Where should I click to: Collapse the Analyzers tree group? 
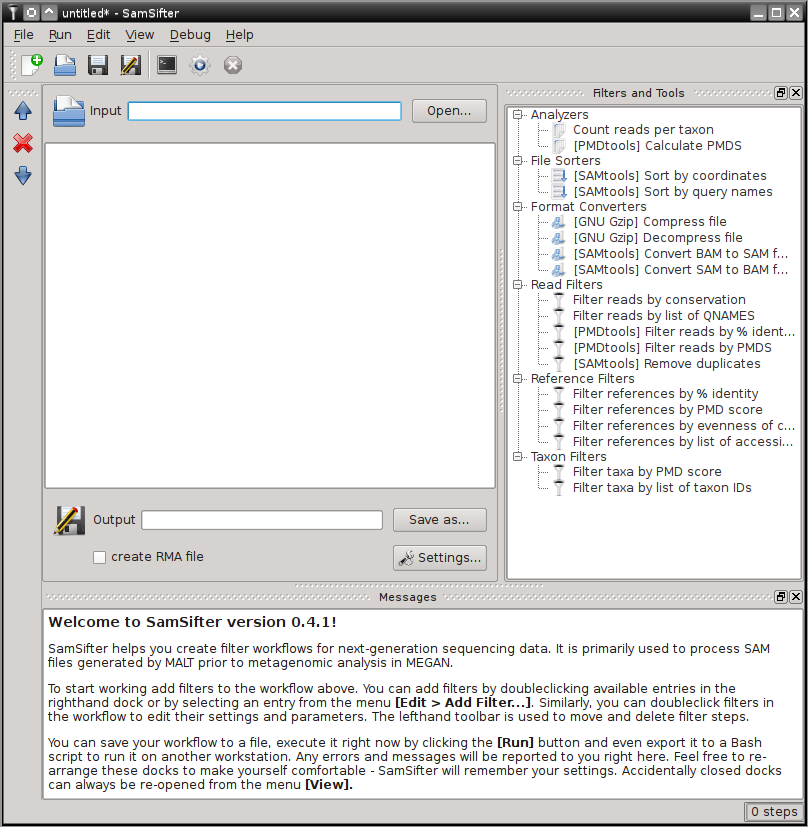click(x=518, y=115)
